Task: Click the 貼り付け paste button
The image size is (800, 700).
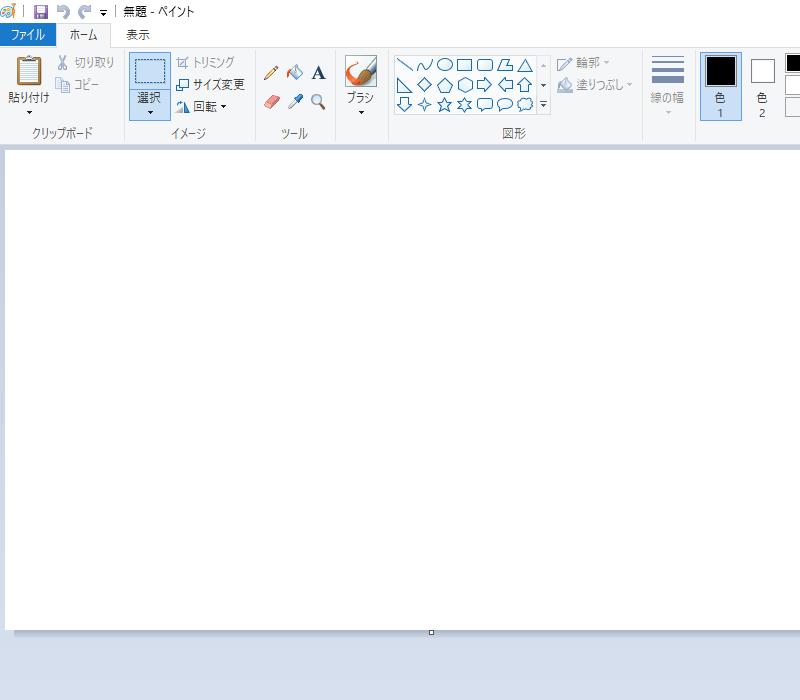Action: (29, 79)
